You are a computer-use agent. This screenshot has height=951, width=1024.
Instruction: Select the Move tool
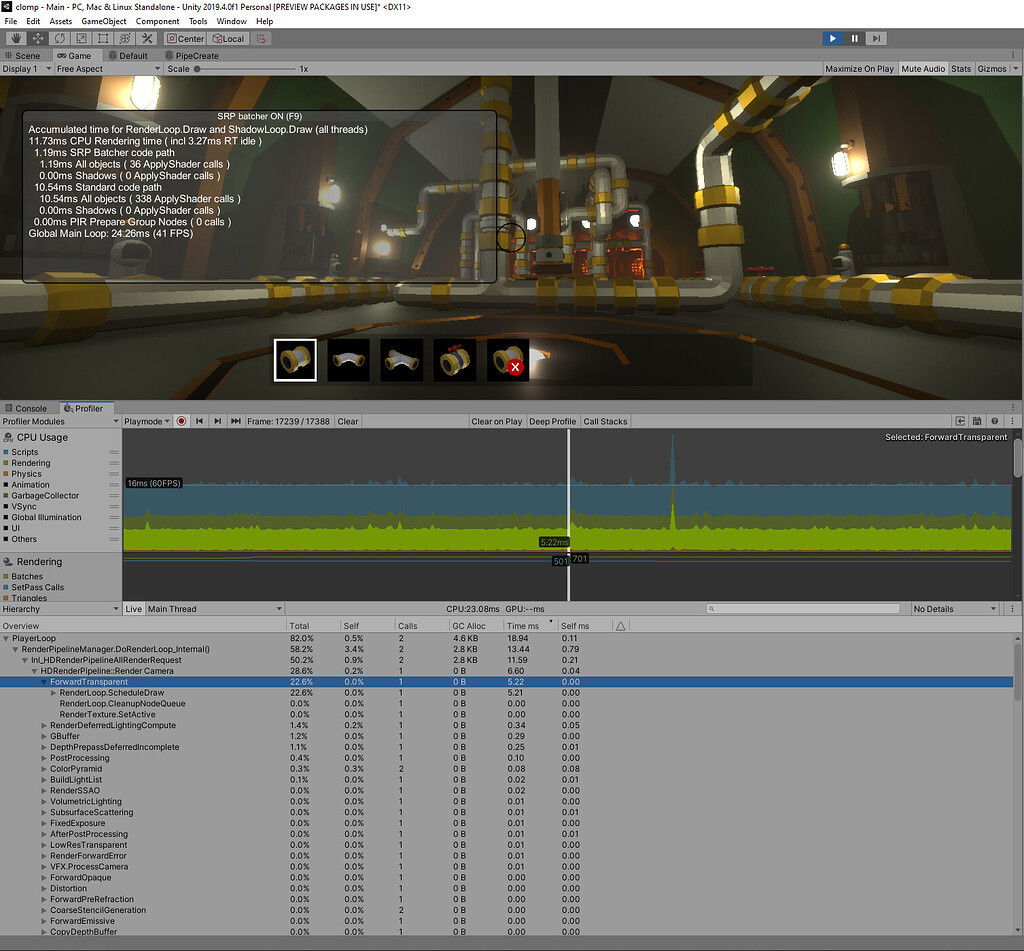[38, 38]
